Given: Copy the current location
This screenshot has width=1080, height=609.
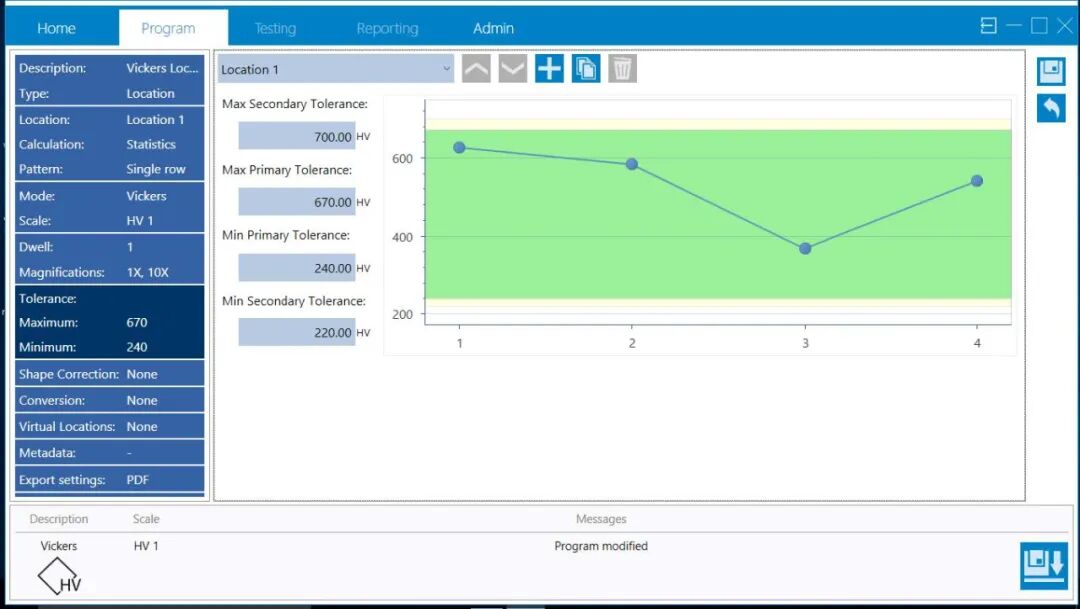Looking at the screenshot, I should click(x=585, y=69).
